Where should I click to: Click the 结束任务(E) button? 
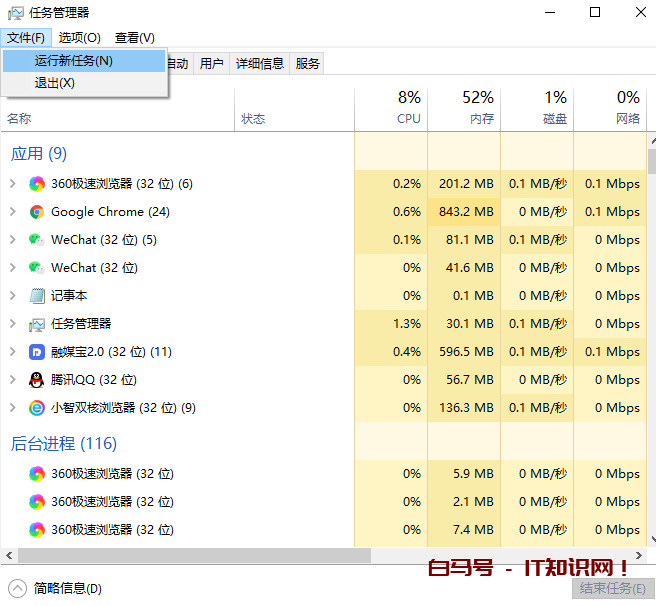pos(611,589)
